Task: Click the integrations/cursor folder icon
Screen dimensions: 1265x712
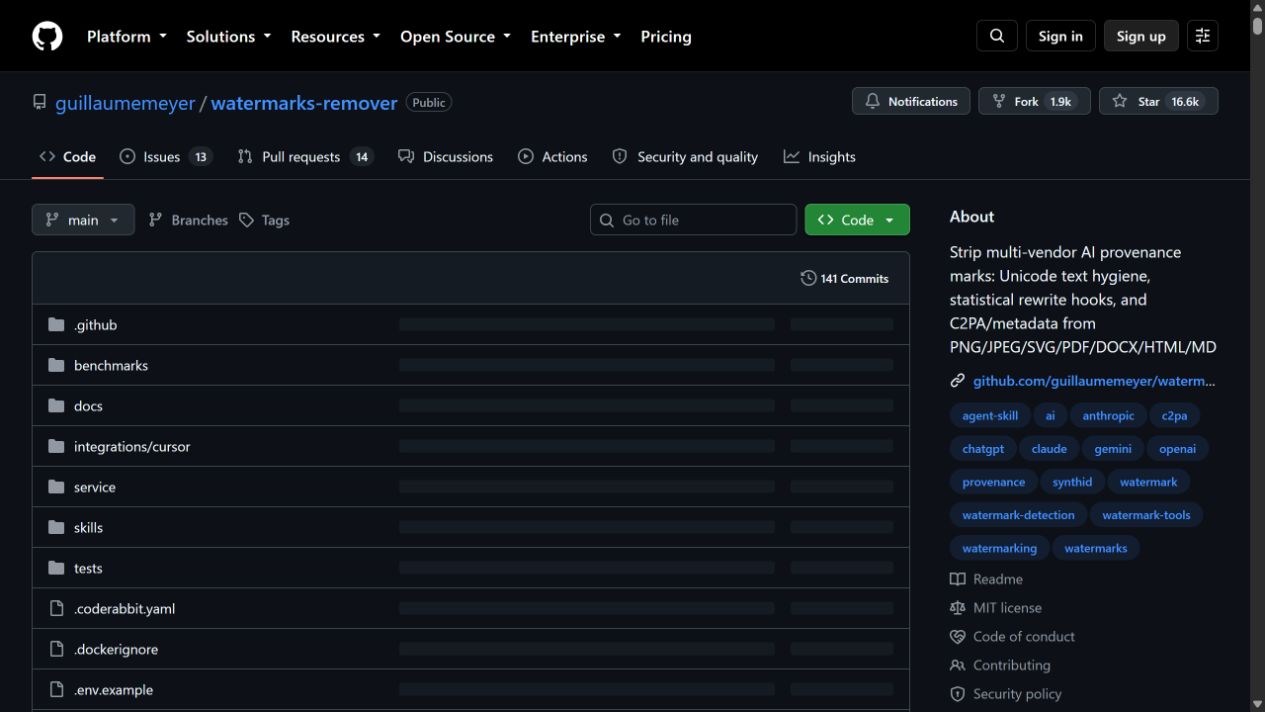Action: pyautogui.click(x=56, y=446)
